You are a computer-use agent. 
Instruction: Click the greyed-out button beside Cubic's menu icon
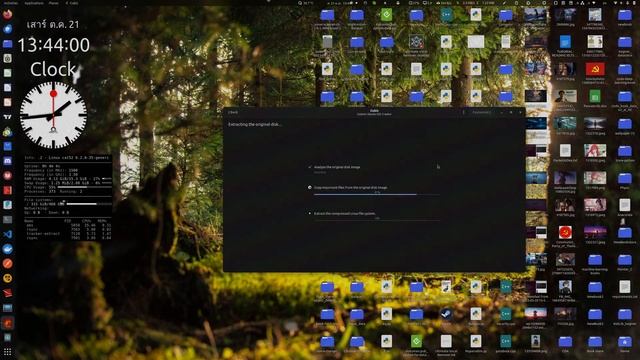(x=481, y=112)
